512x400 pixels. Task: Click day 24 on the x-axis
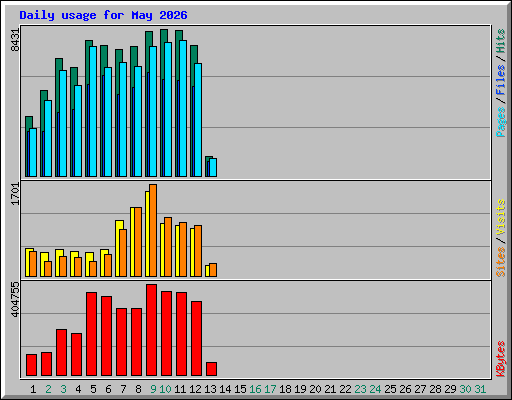[x=375, y=389]
